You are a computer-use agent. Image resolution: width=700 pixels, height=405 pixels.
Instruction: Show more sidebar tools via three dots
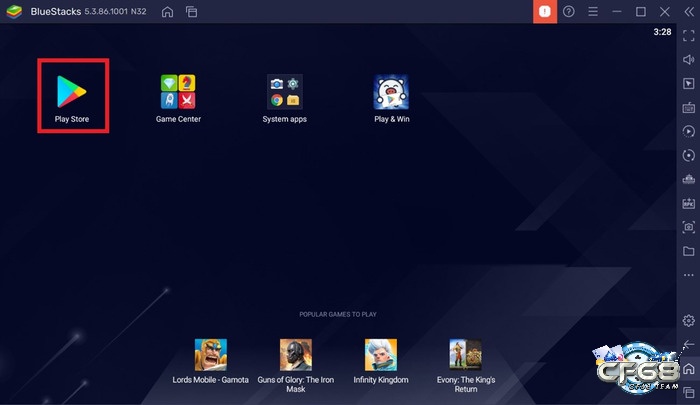pos(688,275)
